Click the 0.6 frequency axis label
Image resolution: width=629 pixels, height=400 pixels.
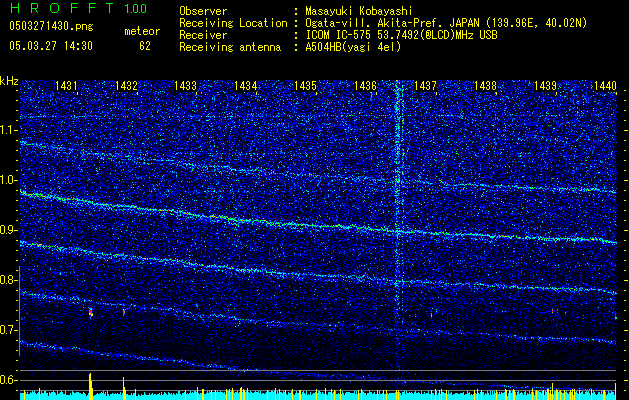pyautogui.click(x=9, y=380)
